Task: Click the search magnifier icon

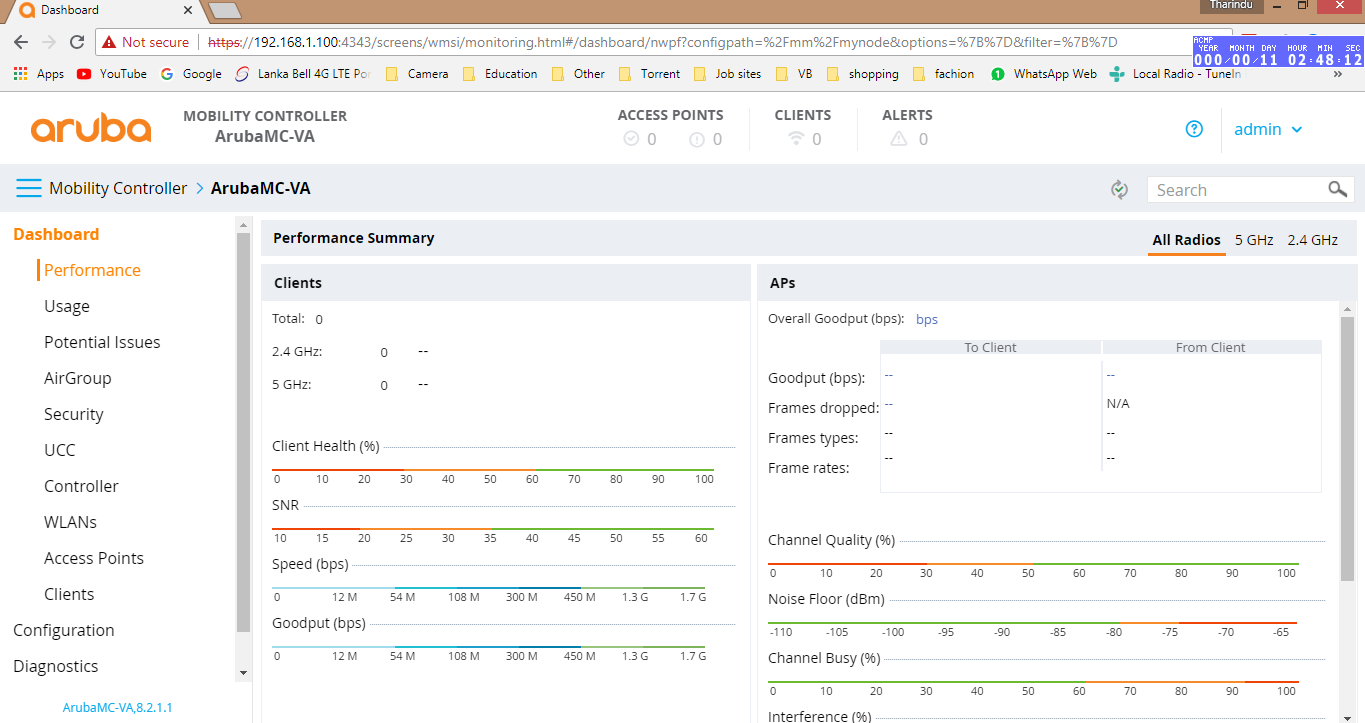Action: pyautogui.click(x=1338, y=189)
